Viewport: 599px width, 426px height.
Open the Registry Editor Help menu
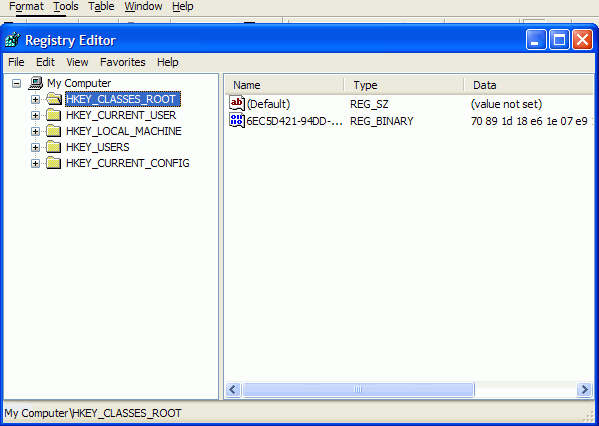tap(168, 62)
